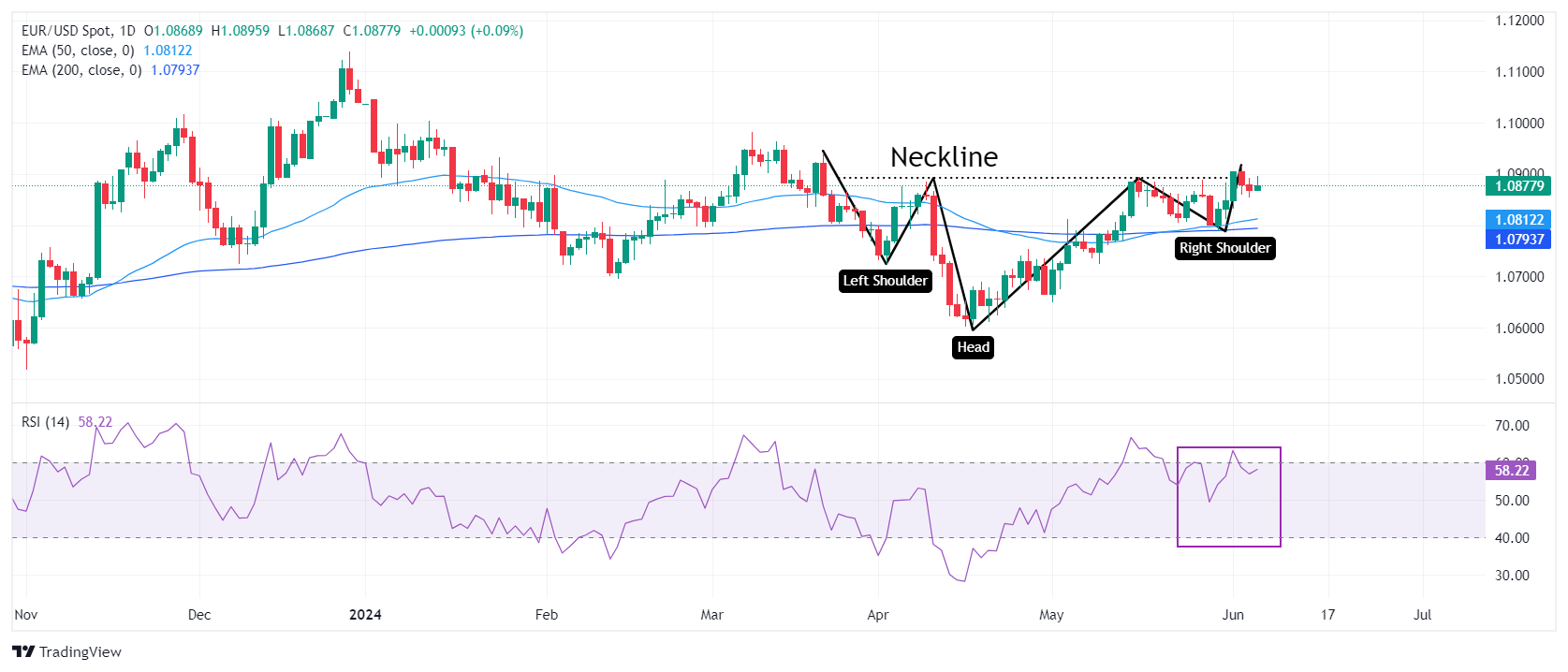Click the TradingView logo

click(x=66, y=651)
